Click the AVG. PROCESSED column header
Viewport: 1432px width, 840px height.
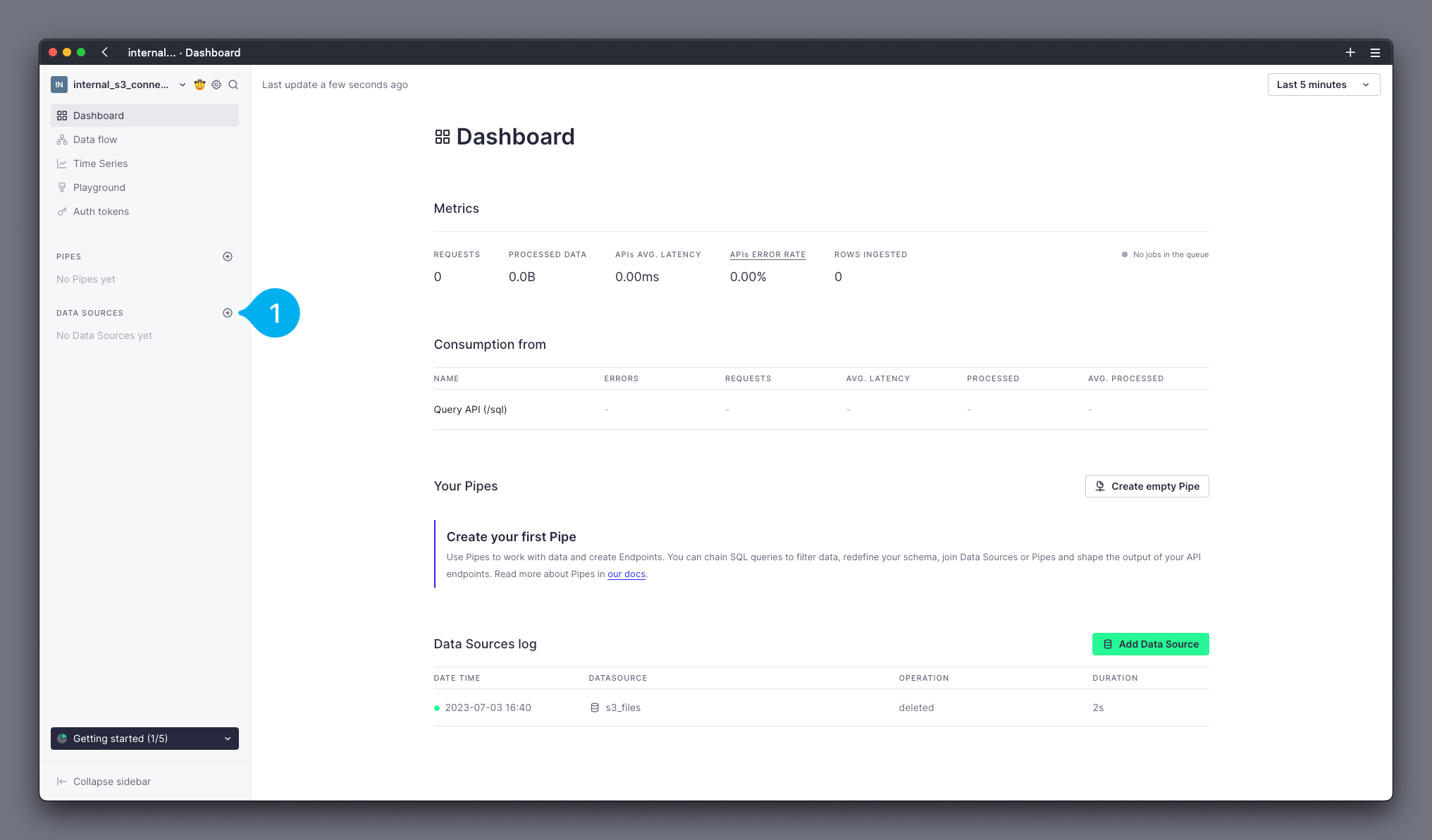[1125, 378]
